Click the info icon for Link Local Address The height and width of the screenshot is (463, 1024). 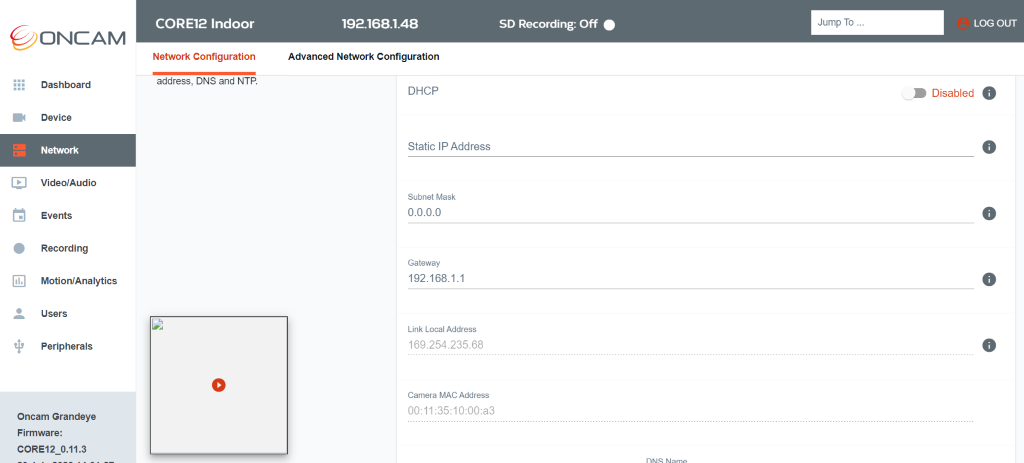[x=989, y=345]
